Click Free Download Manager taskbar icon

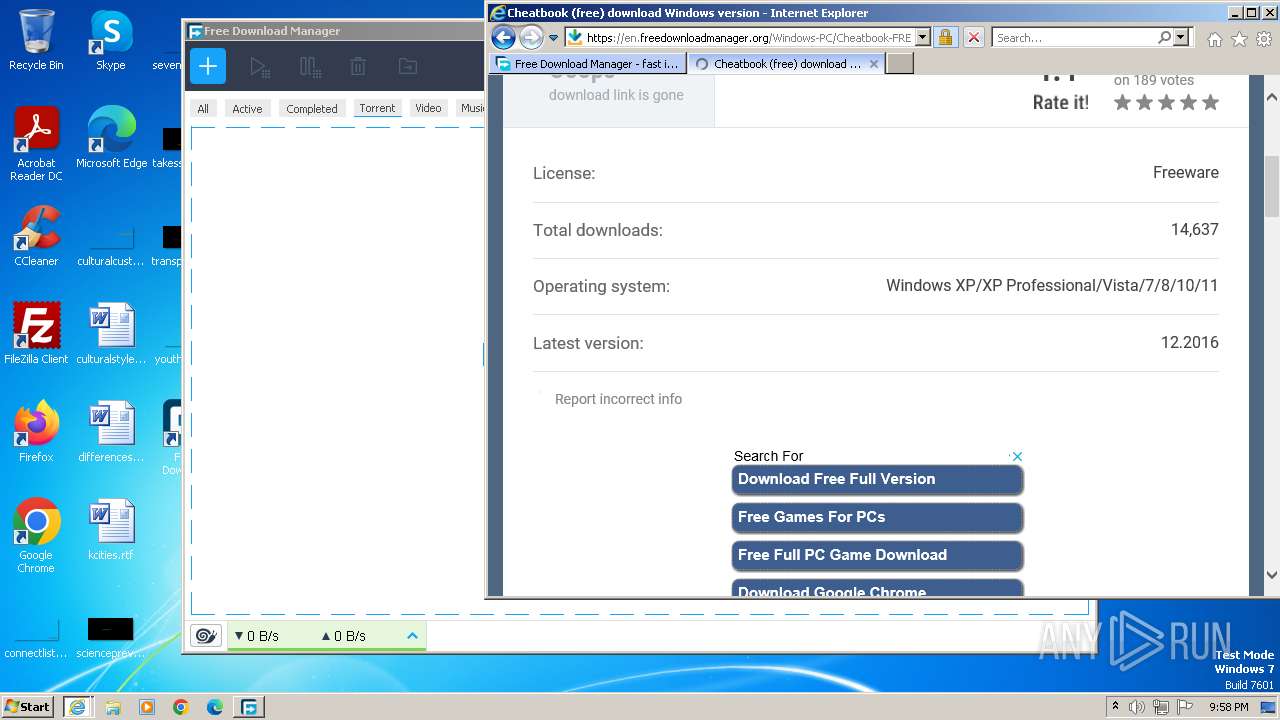pyautogui.click(x=249, y=707)
